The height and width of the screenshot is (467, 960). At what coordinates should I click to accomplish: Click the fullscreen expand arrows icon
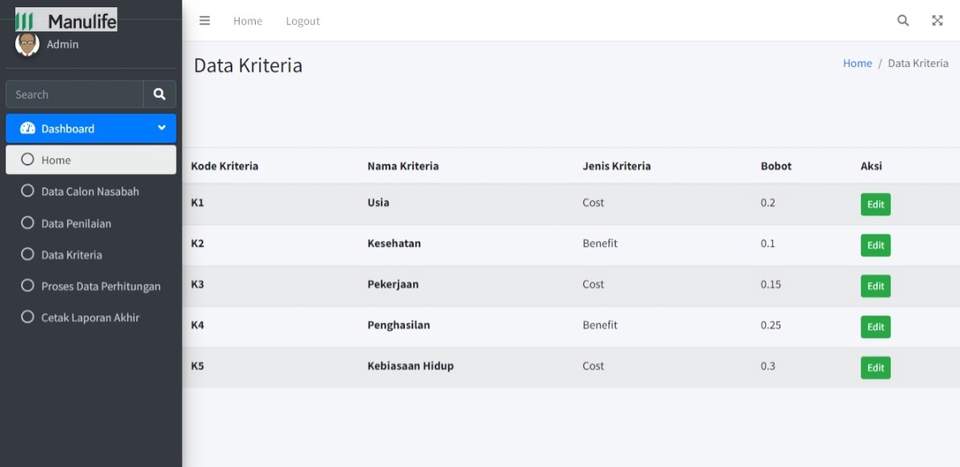tap(937, 20)
